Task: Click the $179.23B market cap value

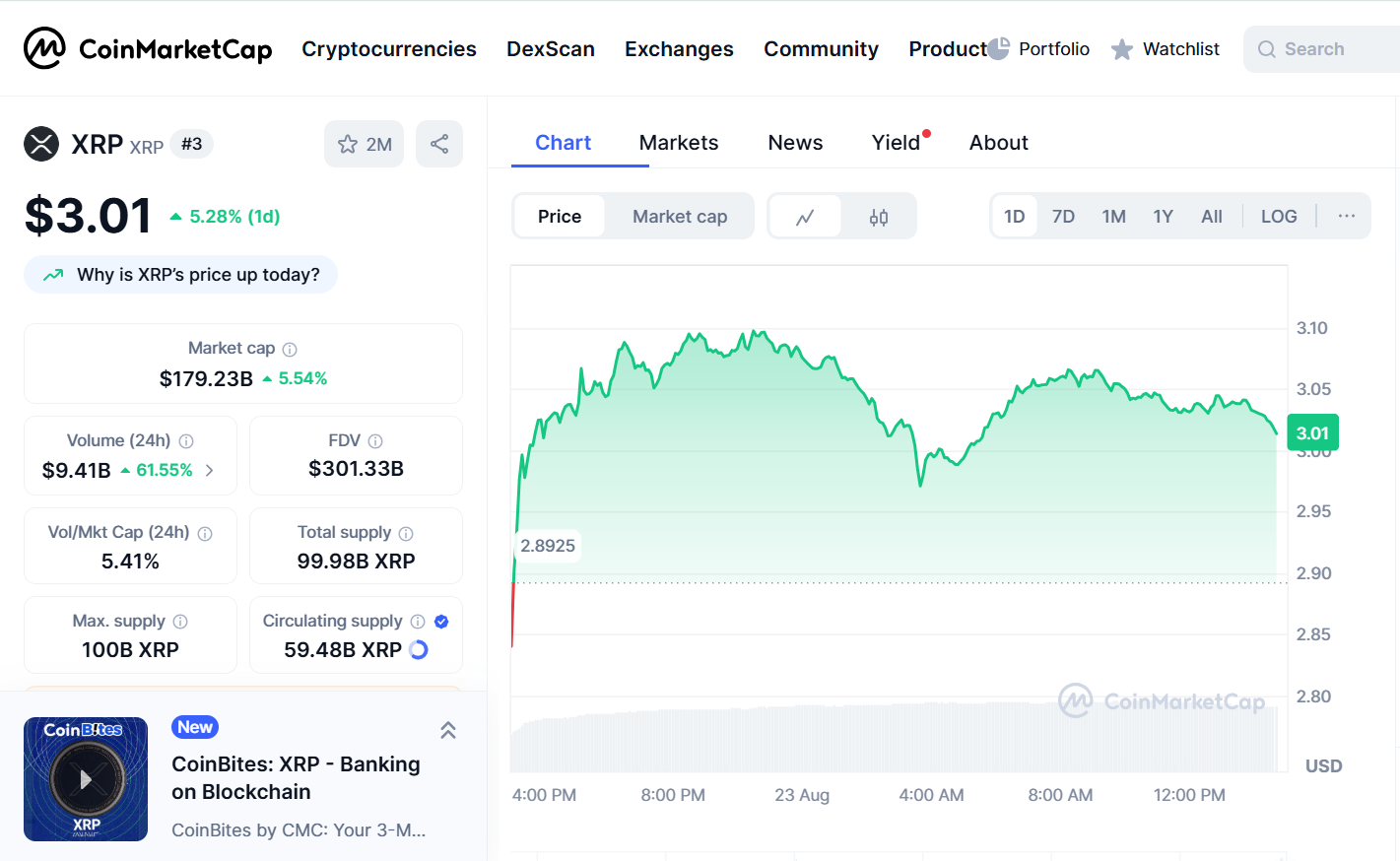Action: coord(206,378)
